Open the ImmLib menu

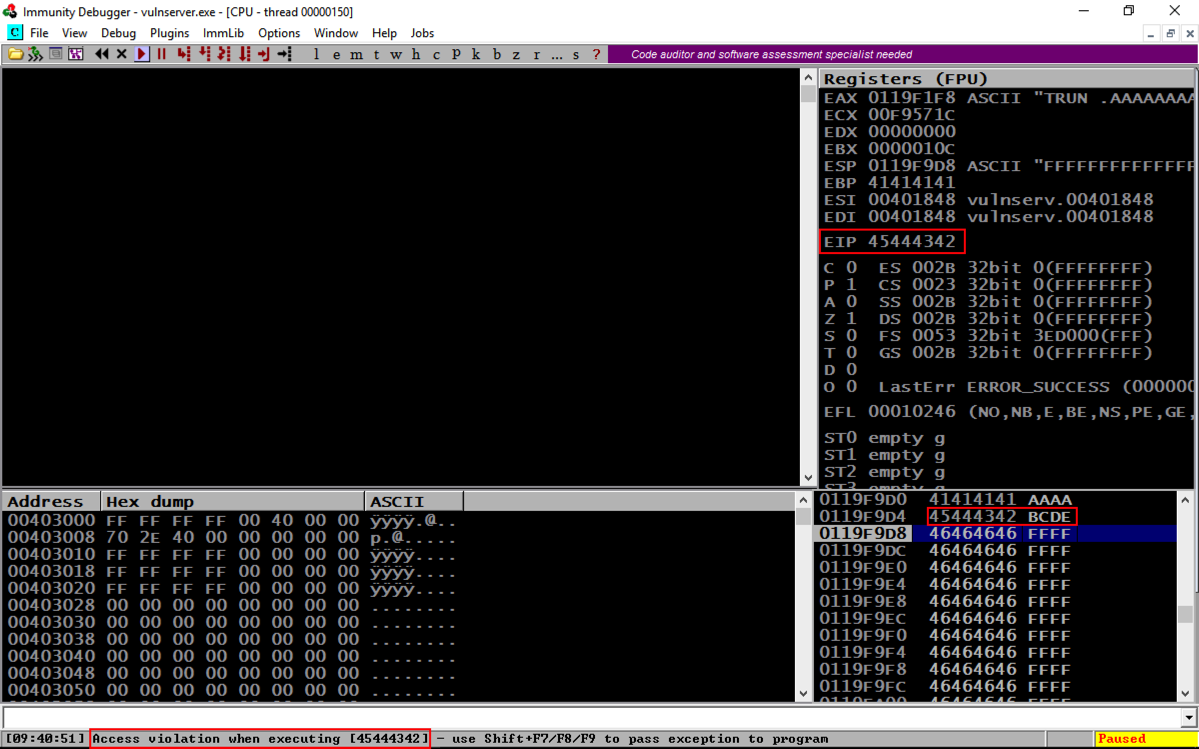223,33
